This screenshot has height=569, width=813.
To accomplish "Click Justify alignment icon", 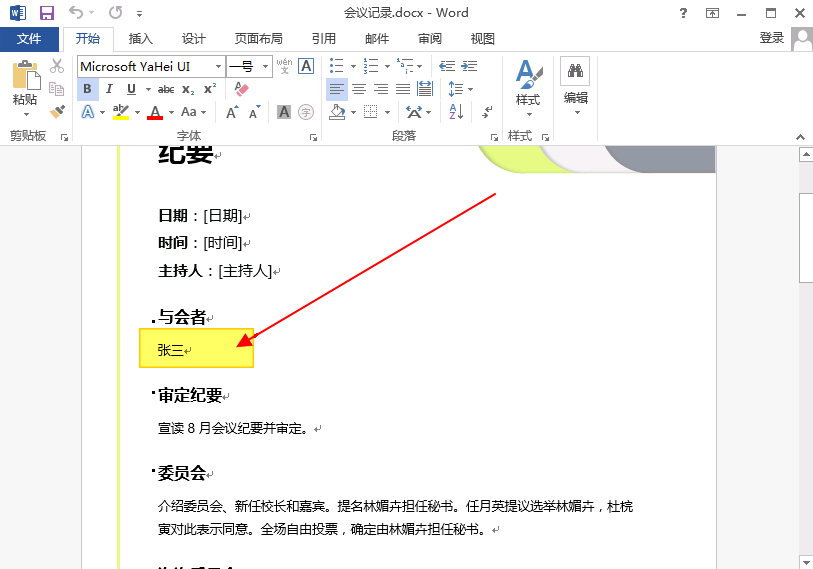I will (x=403, y=89).
